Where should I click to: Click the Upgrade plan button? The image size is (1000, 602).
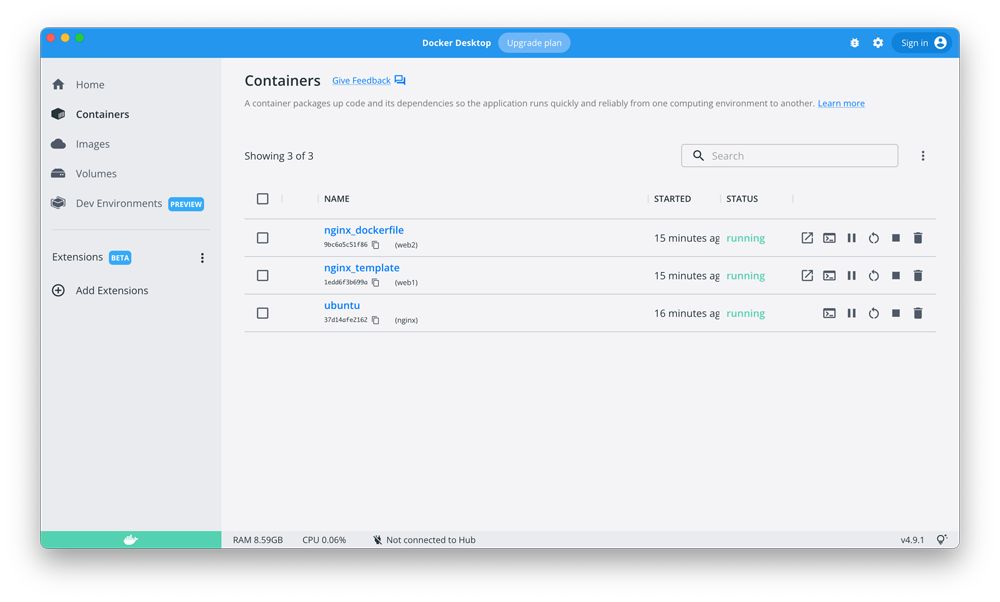(x=534, y=43)
